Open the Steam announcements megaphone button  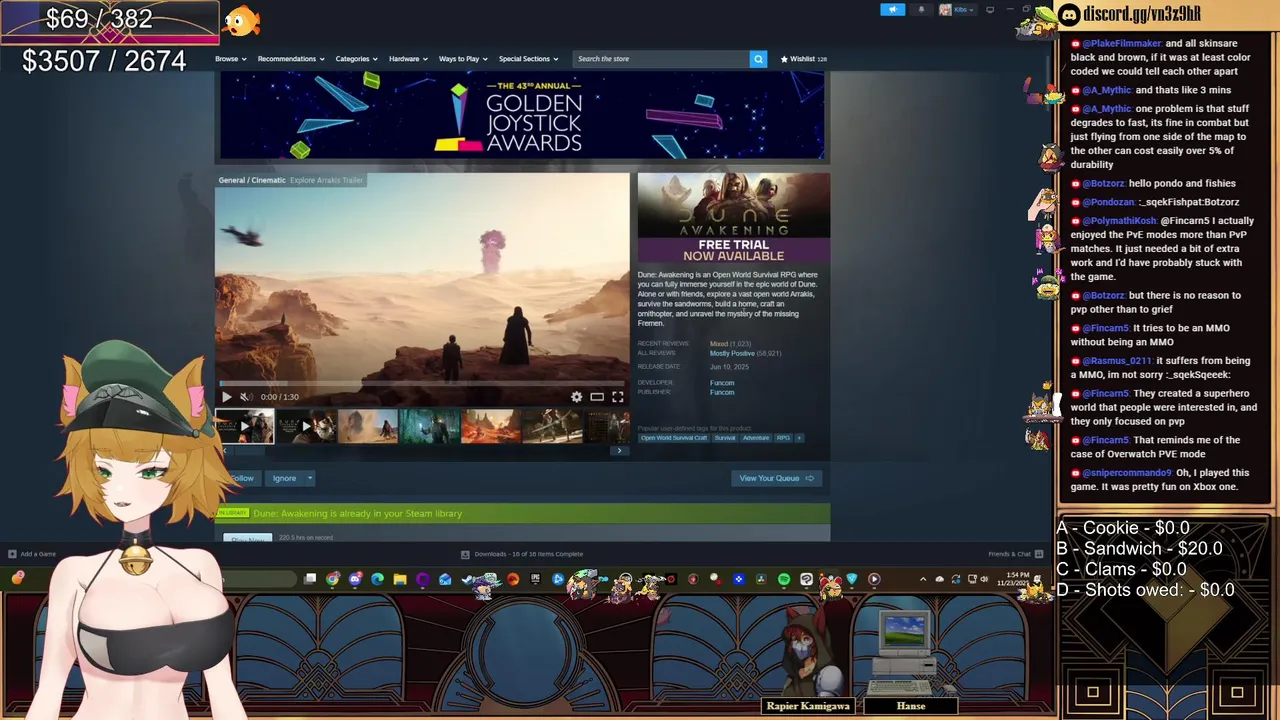click(x=893, y=10)
